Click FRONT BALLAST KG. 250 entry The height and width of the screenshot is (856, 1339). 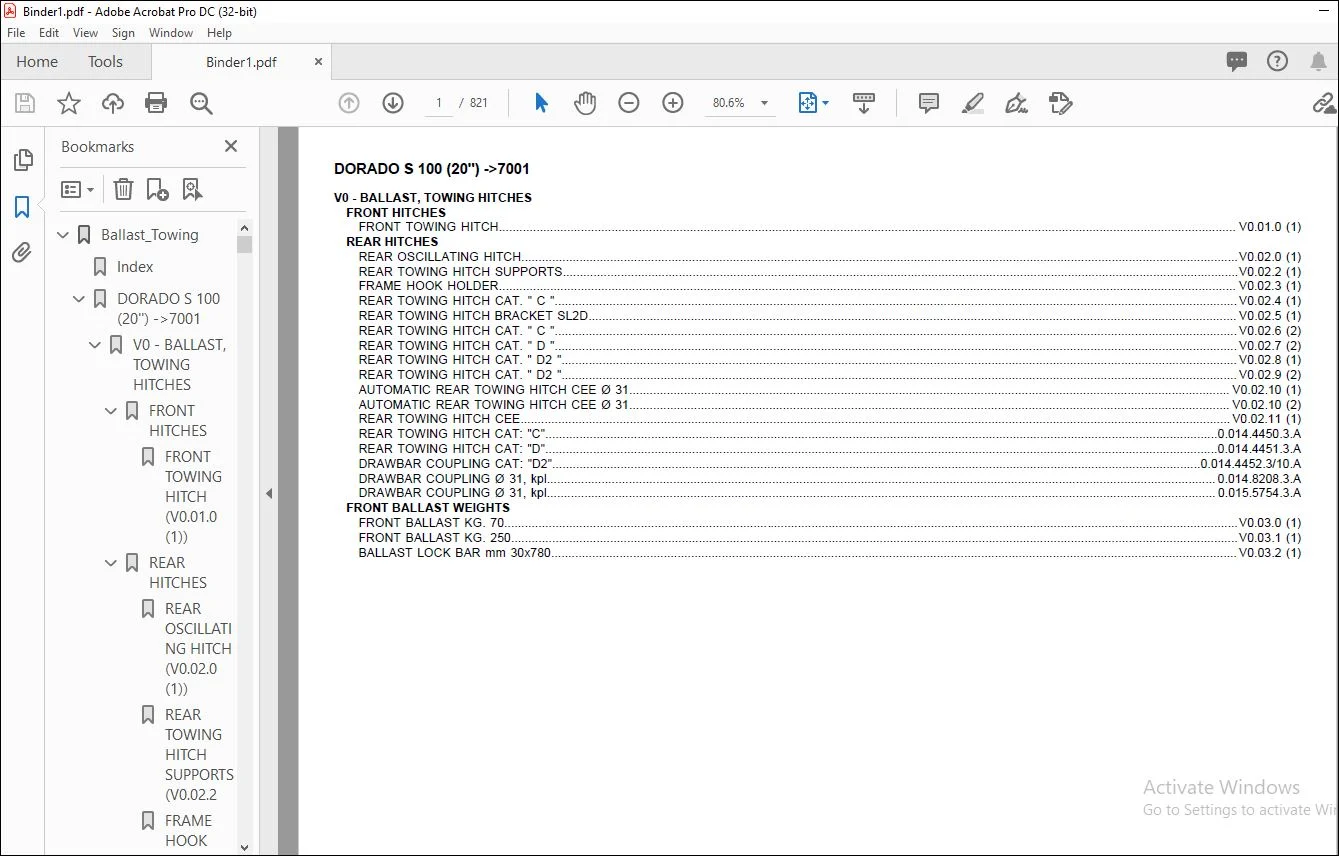829,538
